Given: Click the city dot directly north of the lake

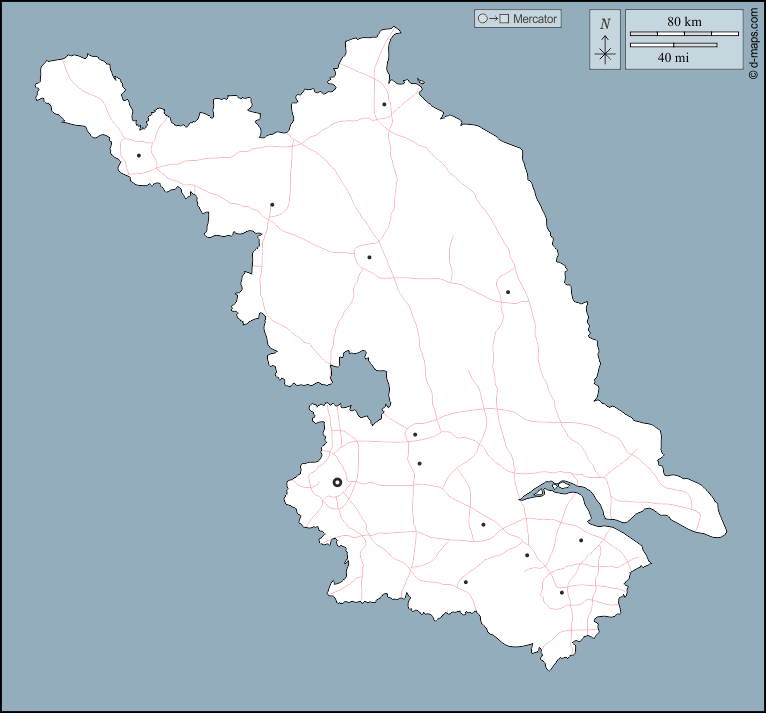Looking at the screenshot, I should coord(369,257).
